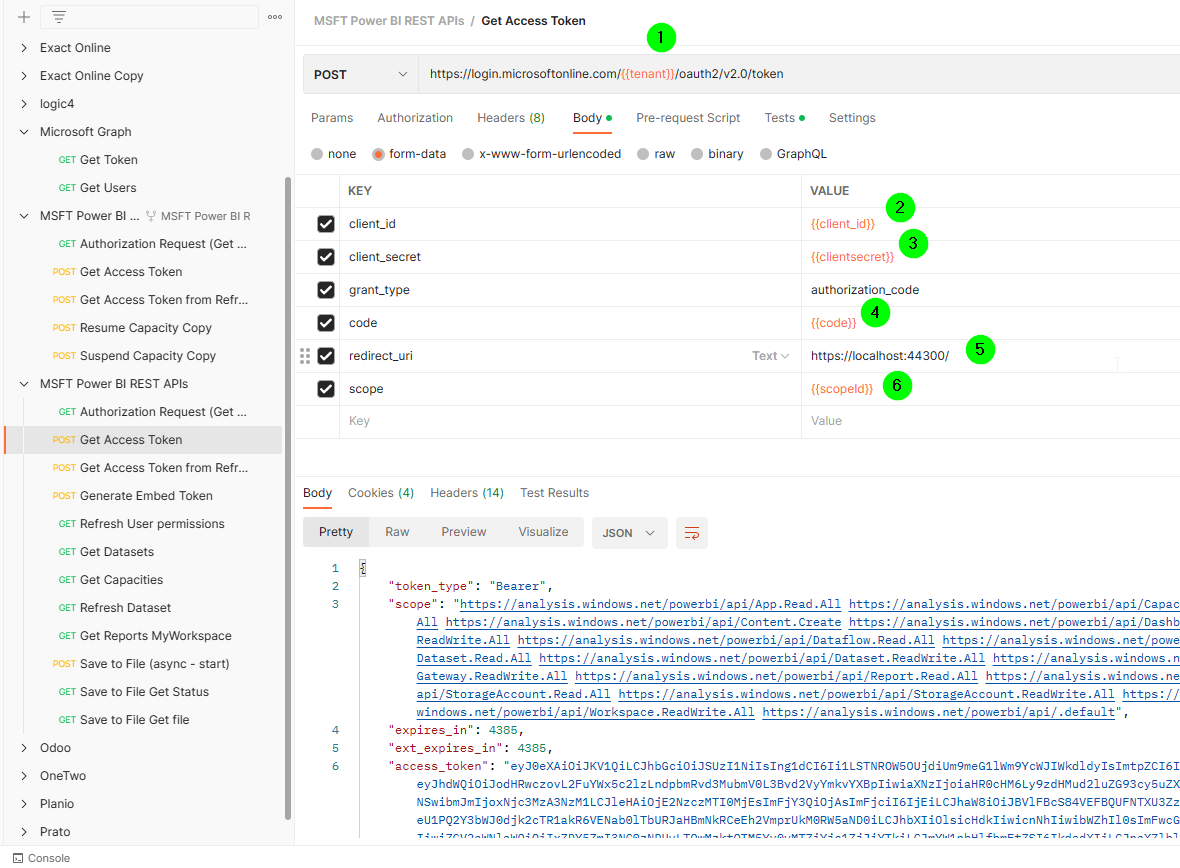Click the plus icon to create new collection
Viewport: 1180px width, 868px height.
click(x=23, y=17)
